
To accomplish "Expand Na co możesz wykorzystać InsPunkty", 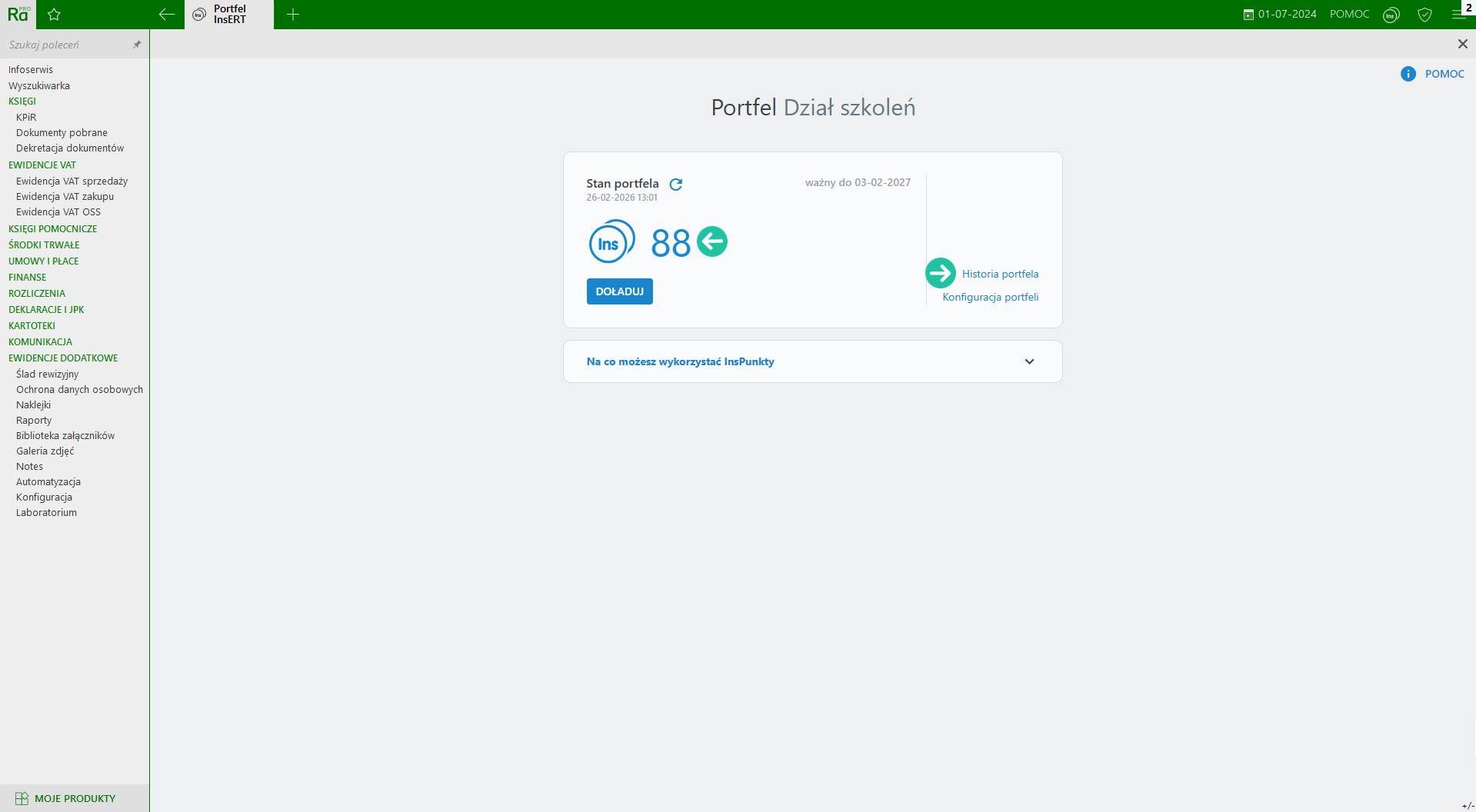I will click(x=1029, y=361).
